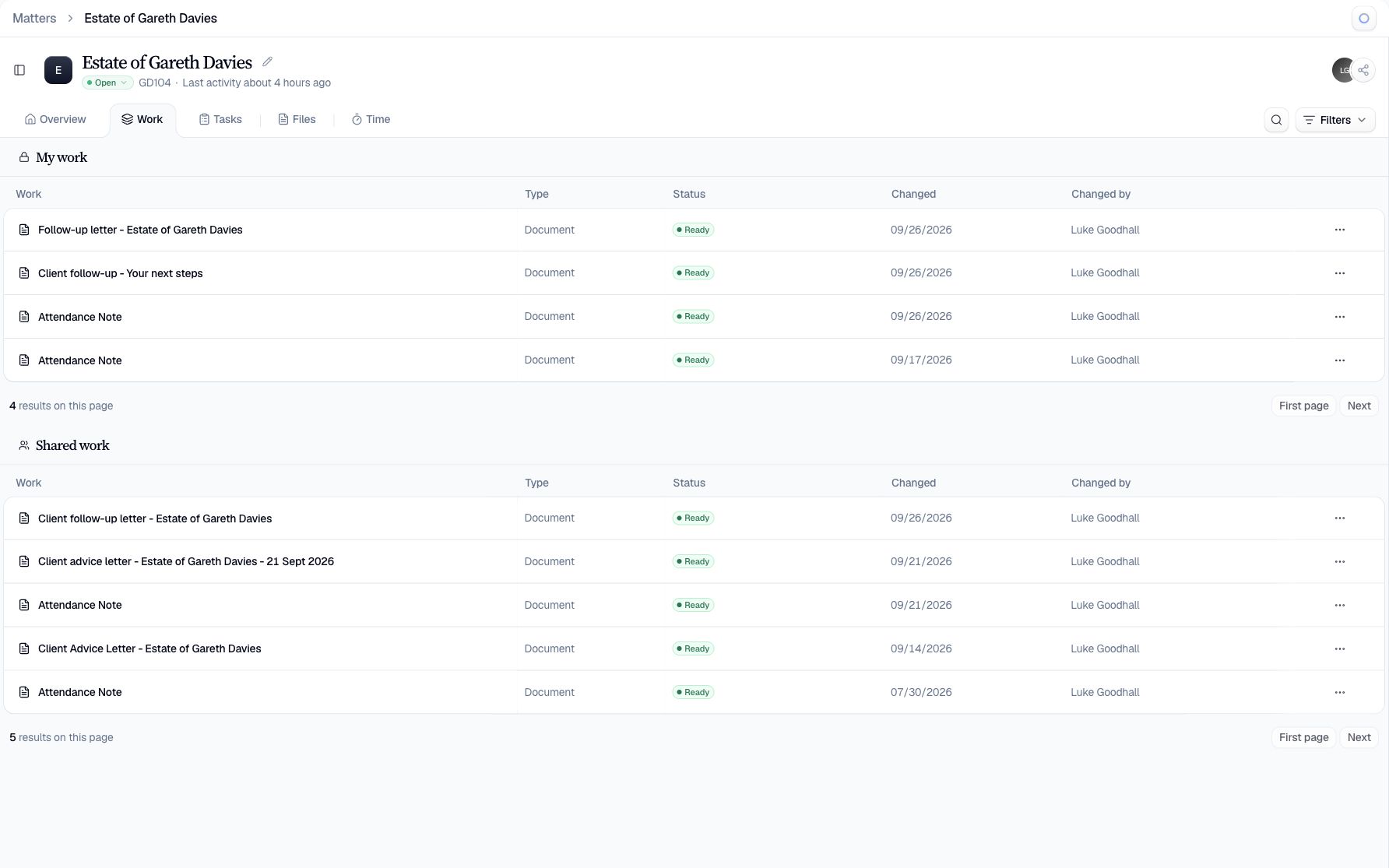Go to the Tasks tab

pyautogui.click(x=220, y=119)
